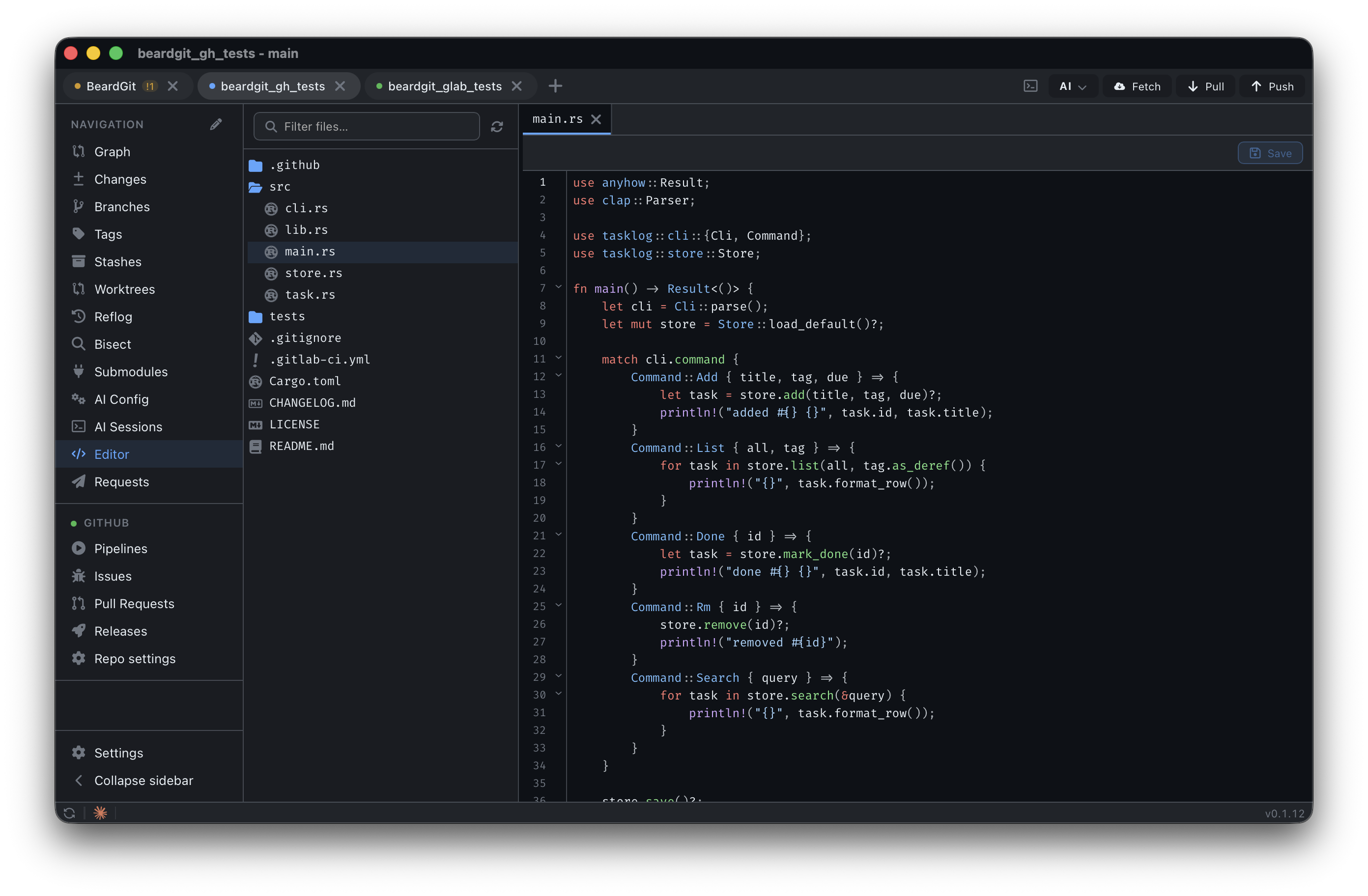Open task.rs file
The image size is (1368, 896).
pyautogui.click(x=383, y=295)
